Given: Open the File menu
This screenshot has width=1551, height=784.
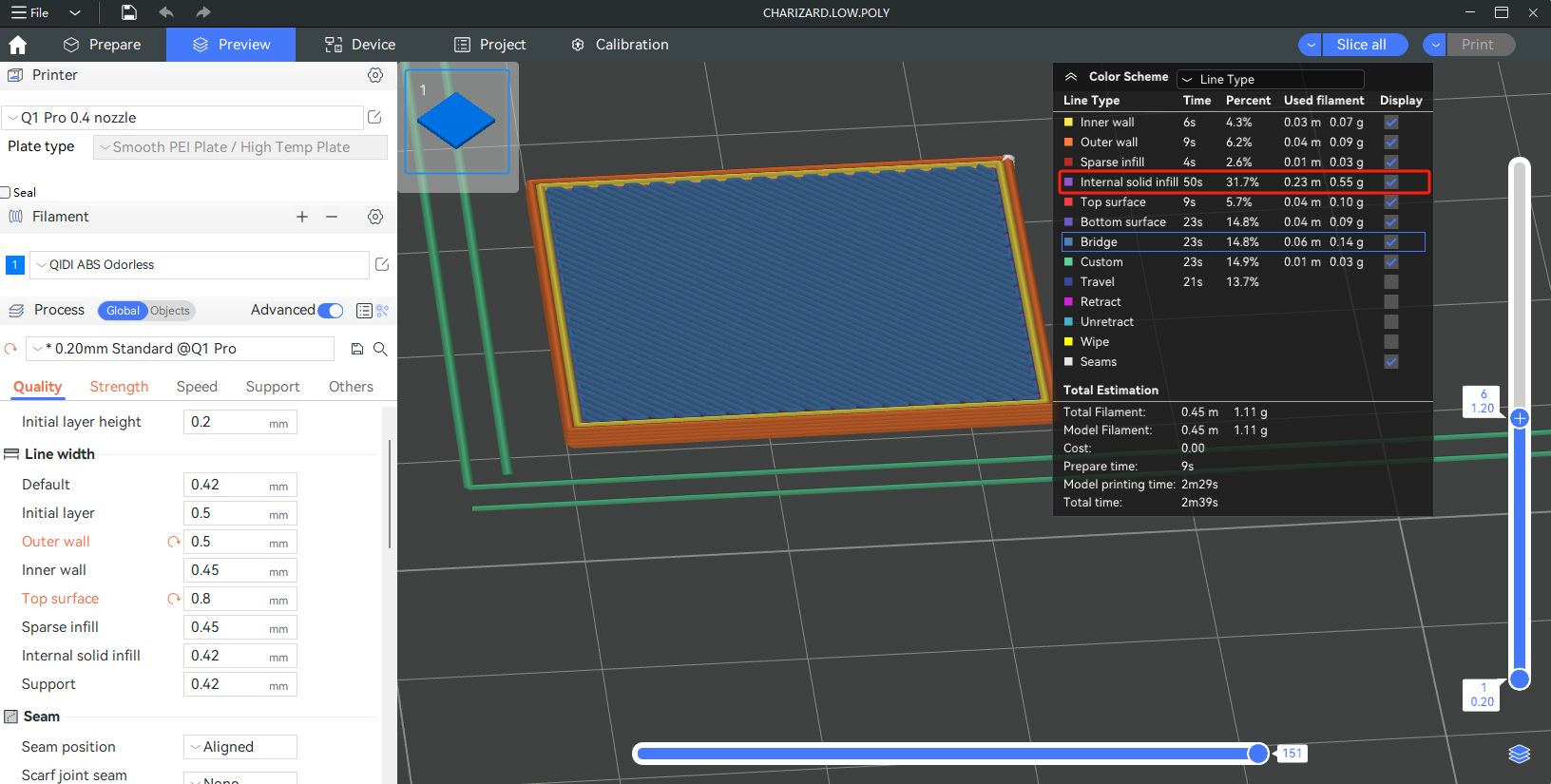Looking at the screenshot, I should pos(29,12).
